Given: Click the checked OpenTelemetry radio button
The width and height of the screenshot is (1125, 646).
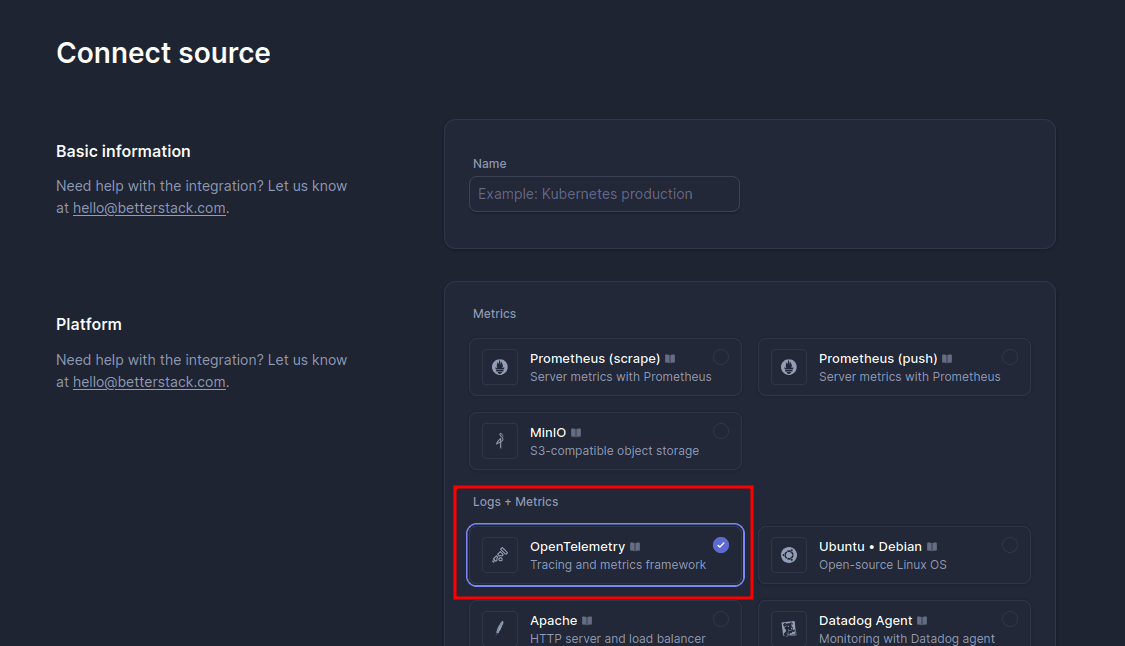Looking at the screenshot, I should pyautogui.click(x=721, y=545).
